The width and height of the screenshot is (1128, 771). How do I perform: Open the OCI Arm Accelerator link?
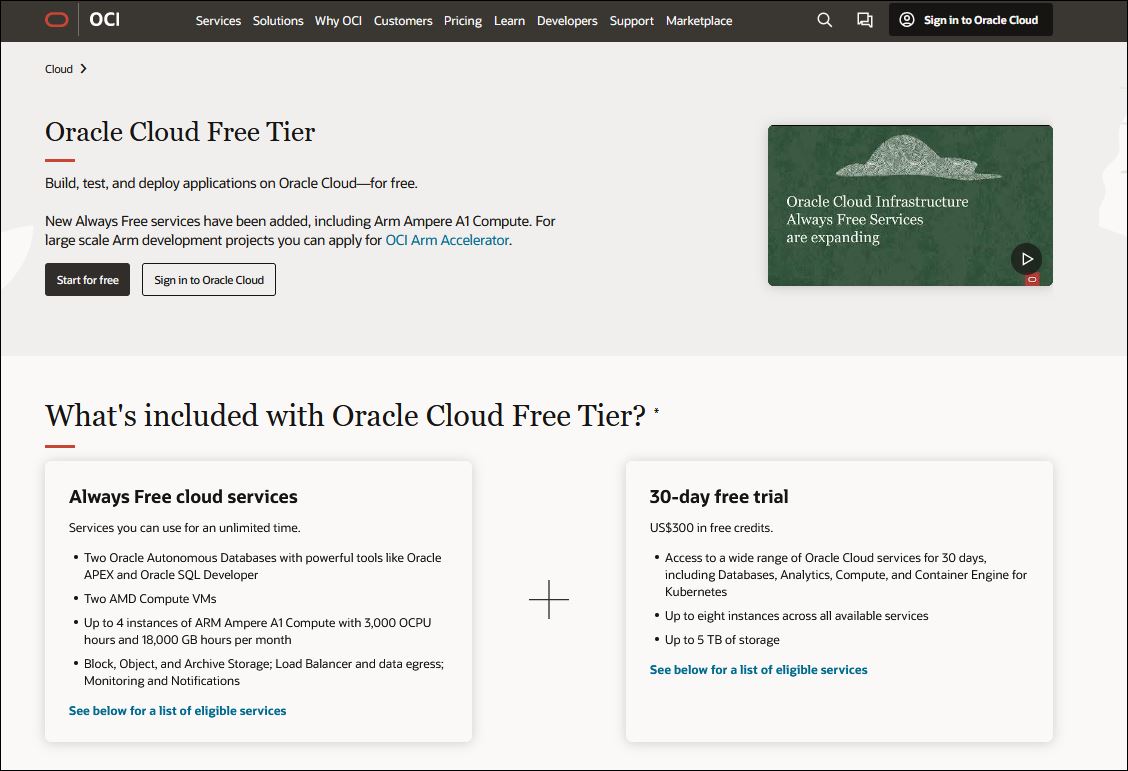tap(446, 240)
